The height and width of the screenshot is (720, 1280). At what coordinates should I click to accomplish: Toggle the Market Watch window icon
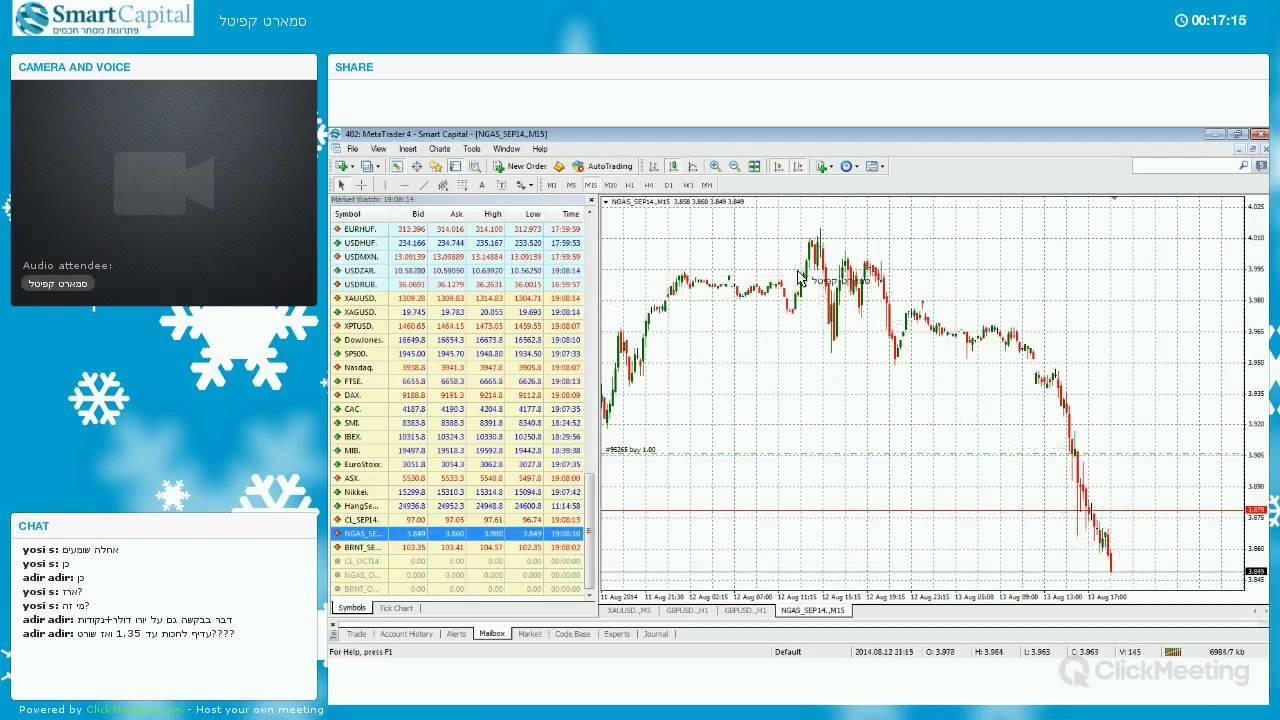(x=397, y=166)
